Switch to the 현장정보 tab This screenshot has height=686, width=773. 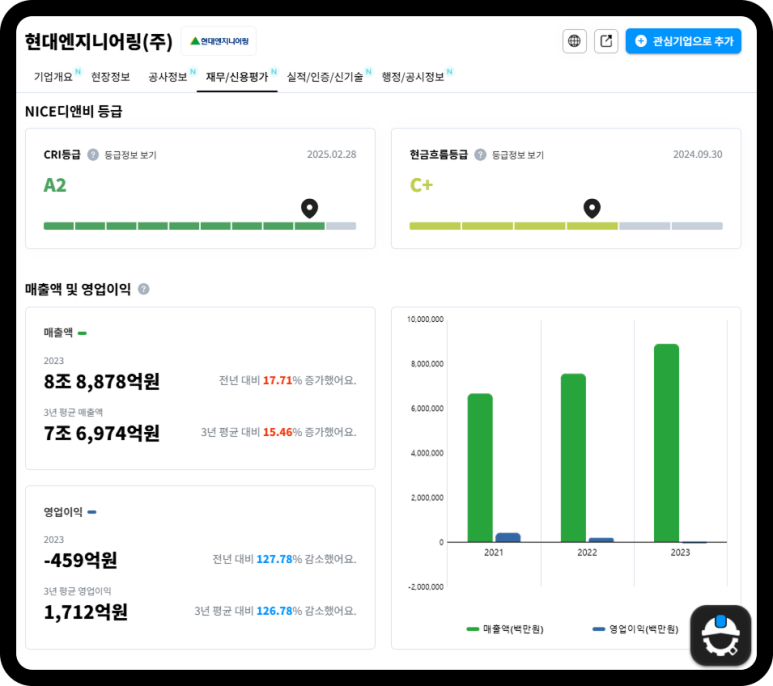(x=110, y=77)
